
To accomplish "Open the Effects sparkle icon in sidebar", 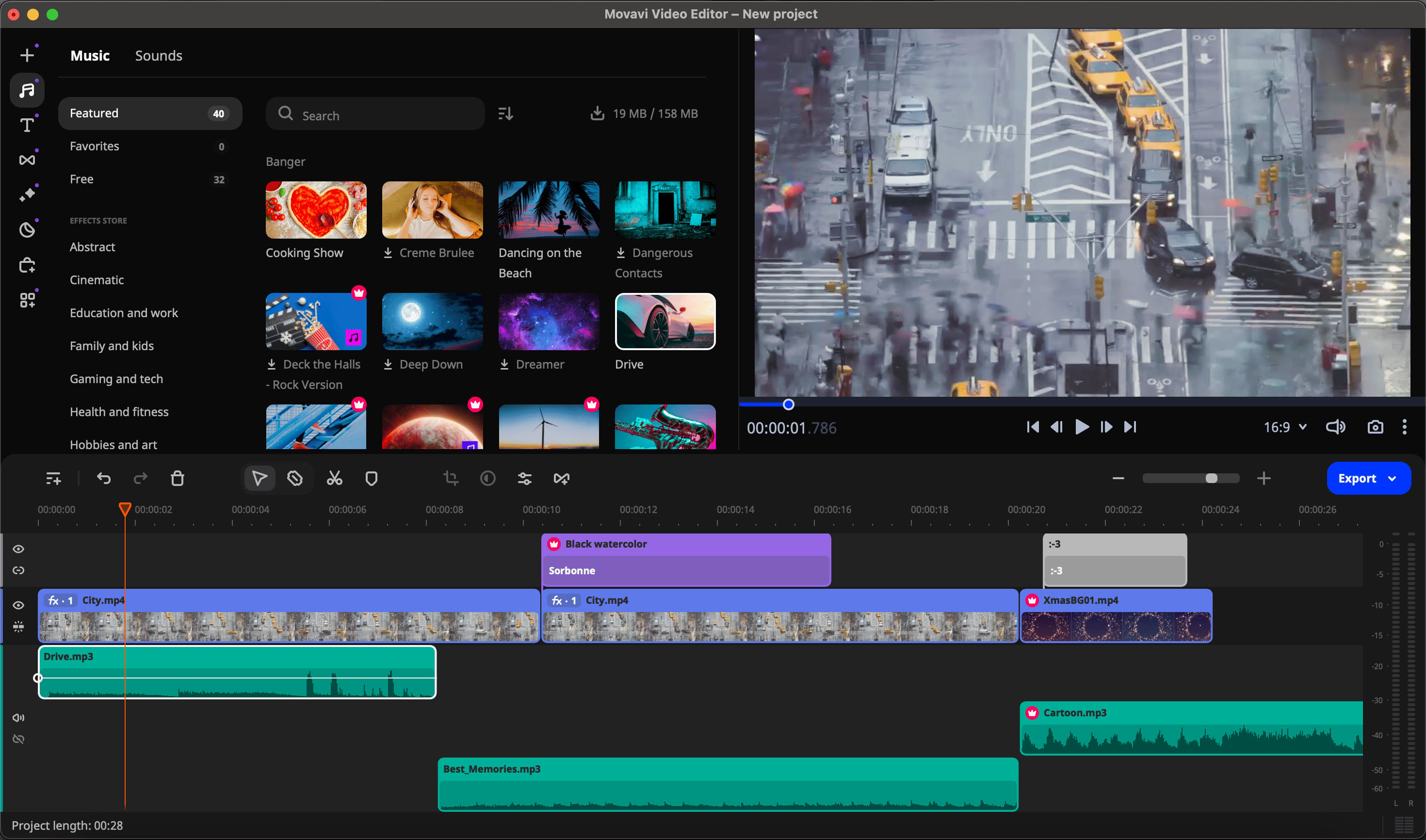I will click(27, 194).
